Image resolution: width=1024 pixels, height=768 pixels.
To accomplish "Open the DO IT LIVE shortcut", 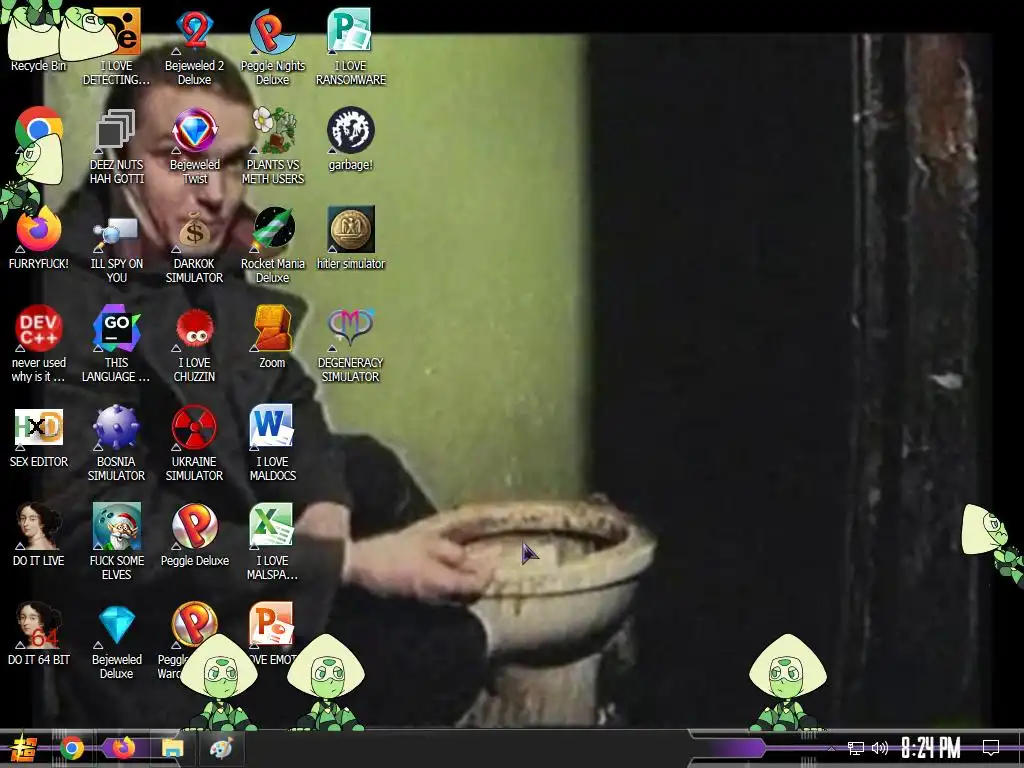I will tap(39, 534).
